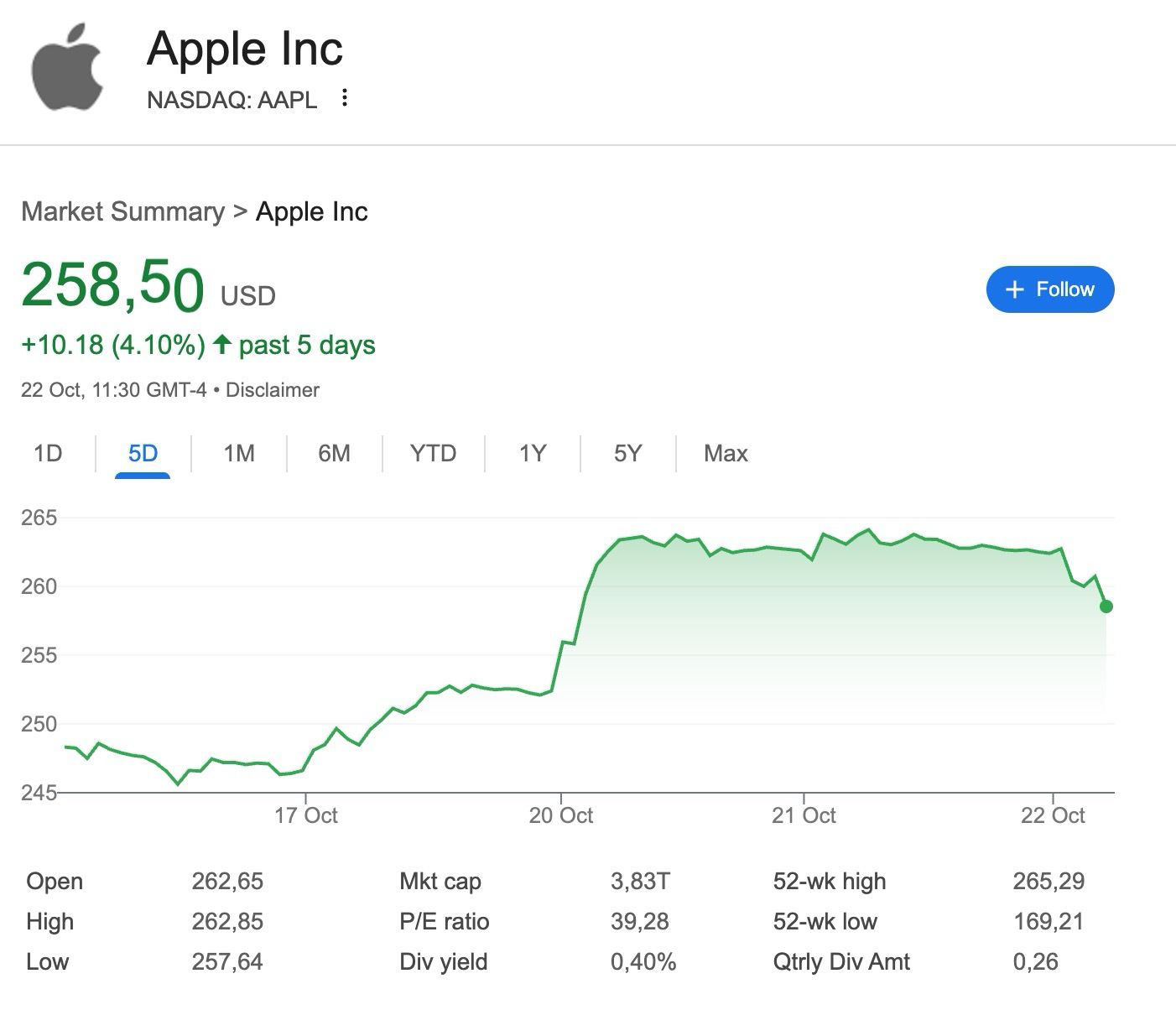
Task: Click the plus icon on Follow
Action: tap(1015, 289)
